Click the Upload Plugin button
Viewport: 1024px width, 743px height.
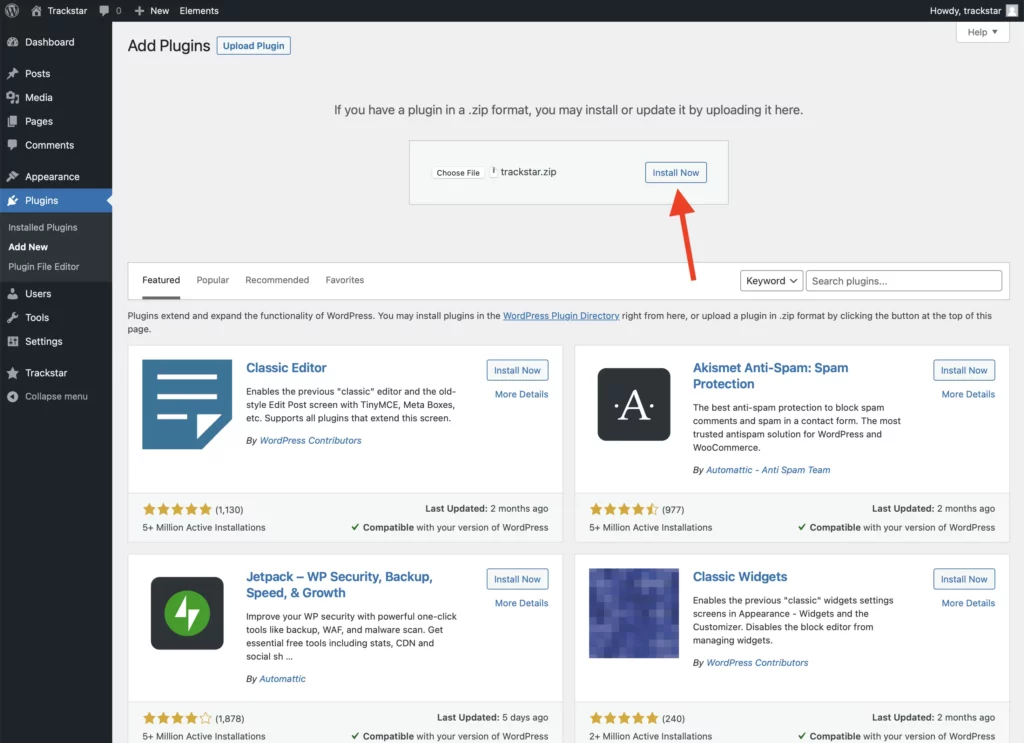253,46
